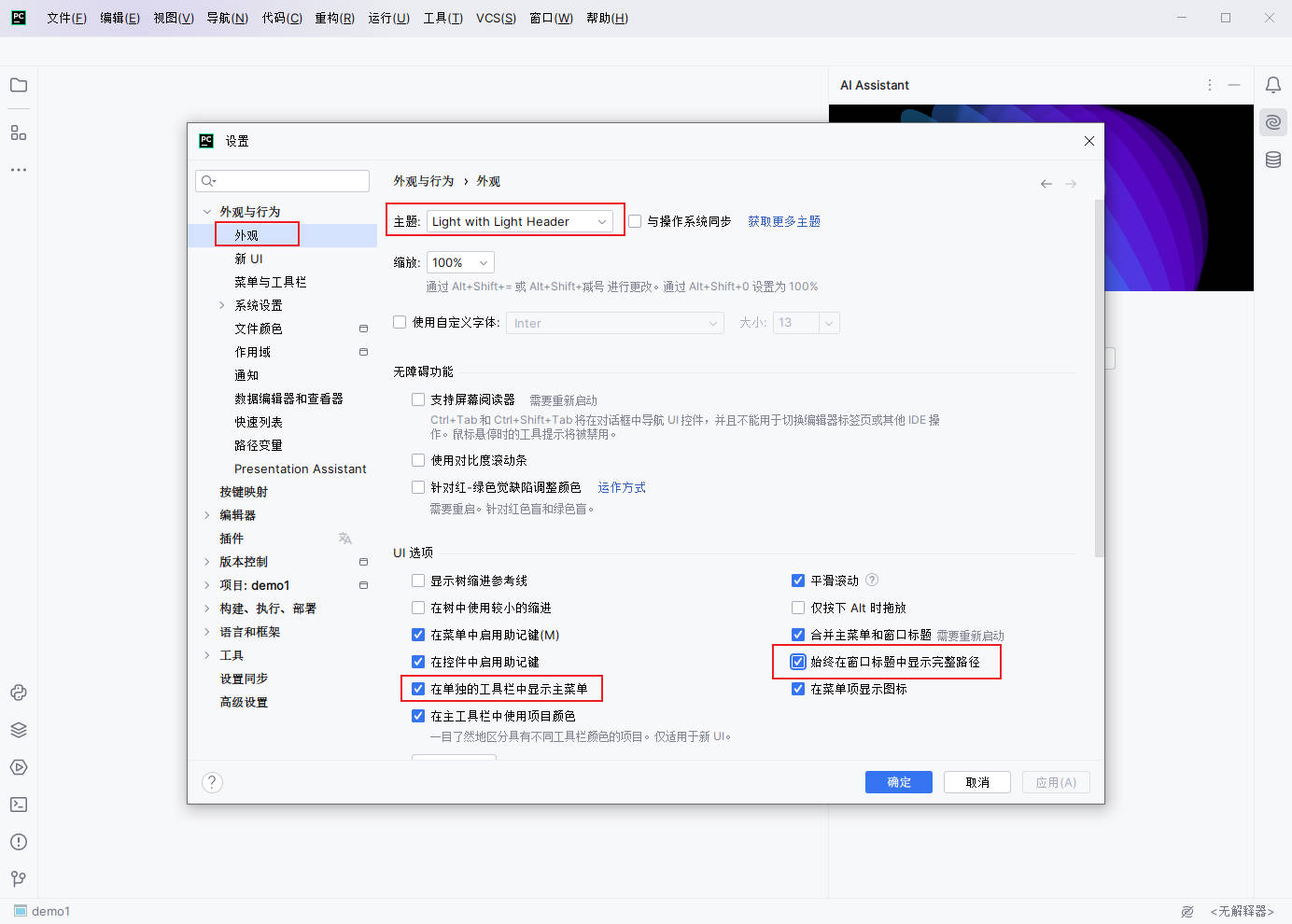Open the Project folder tool window icon
1292x924 pixels.
[19, 85]
